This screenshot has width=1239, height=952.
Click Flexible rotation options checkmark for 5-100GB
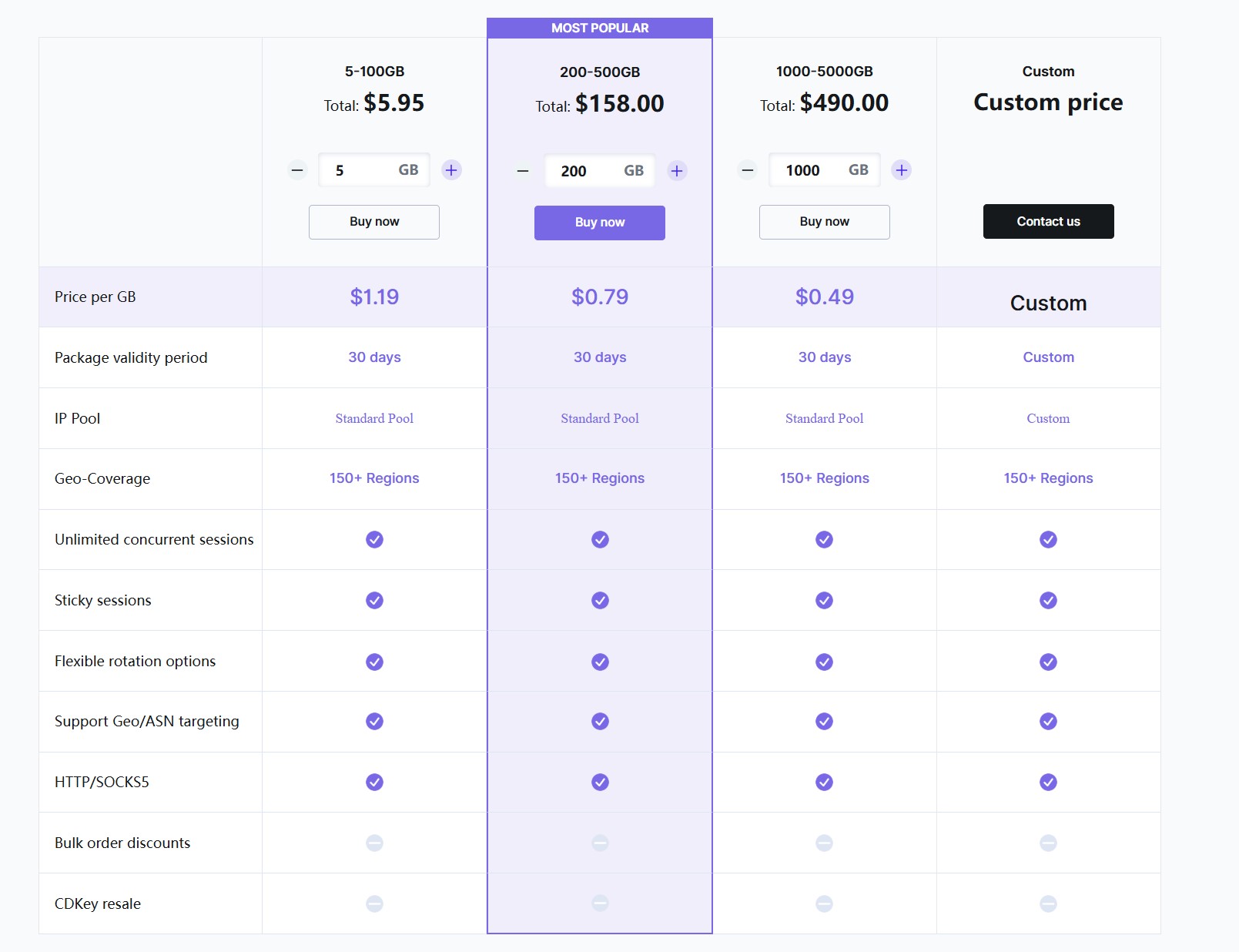point(374,662)
